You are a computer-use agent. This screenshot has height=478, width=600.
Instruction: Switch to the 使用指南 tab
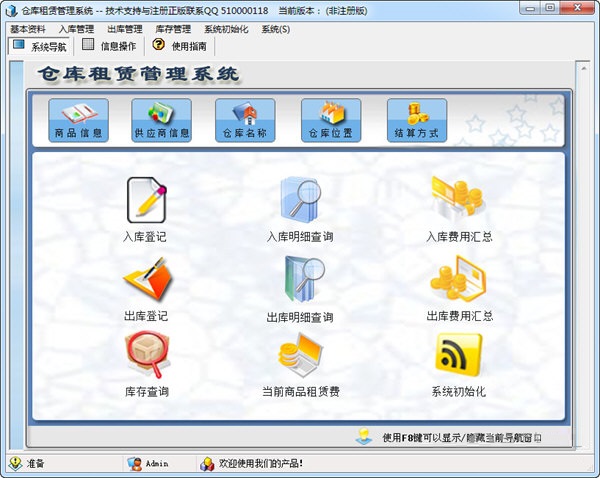coord(180,46)
